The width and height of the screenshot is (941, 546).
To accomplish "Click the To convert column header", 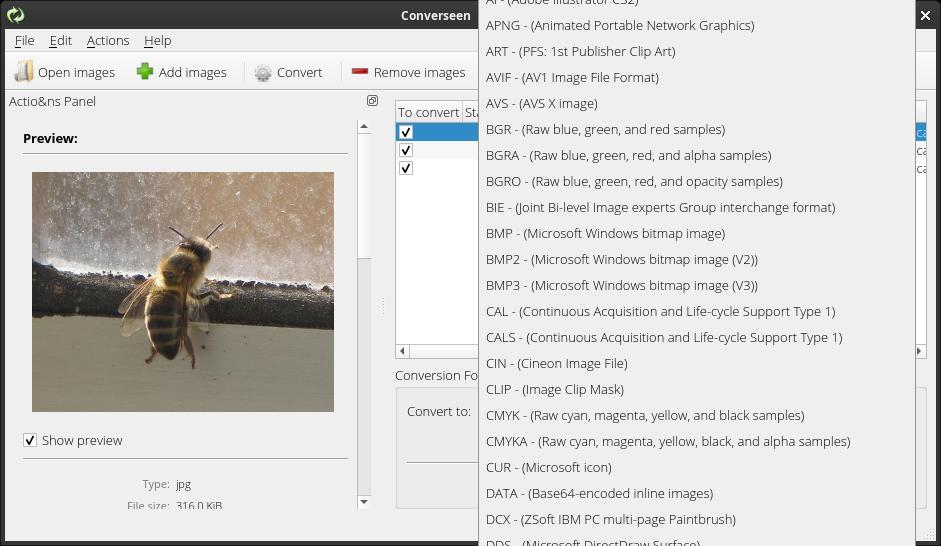I will tap(428, 112).
